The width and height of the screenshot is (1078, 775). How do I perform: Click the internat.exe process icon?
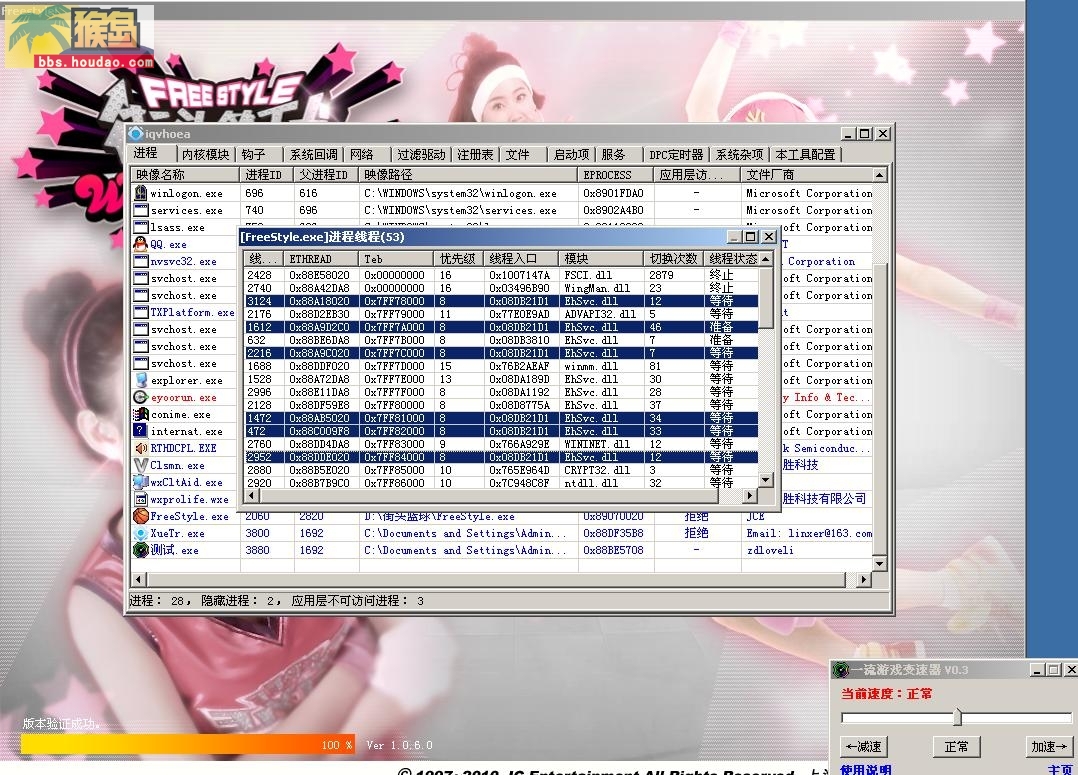[140, 431]
